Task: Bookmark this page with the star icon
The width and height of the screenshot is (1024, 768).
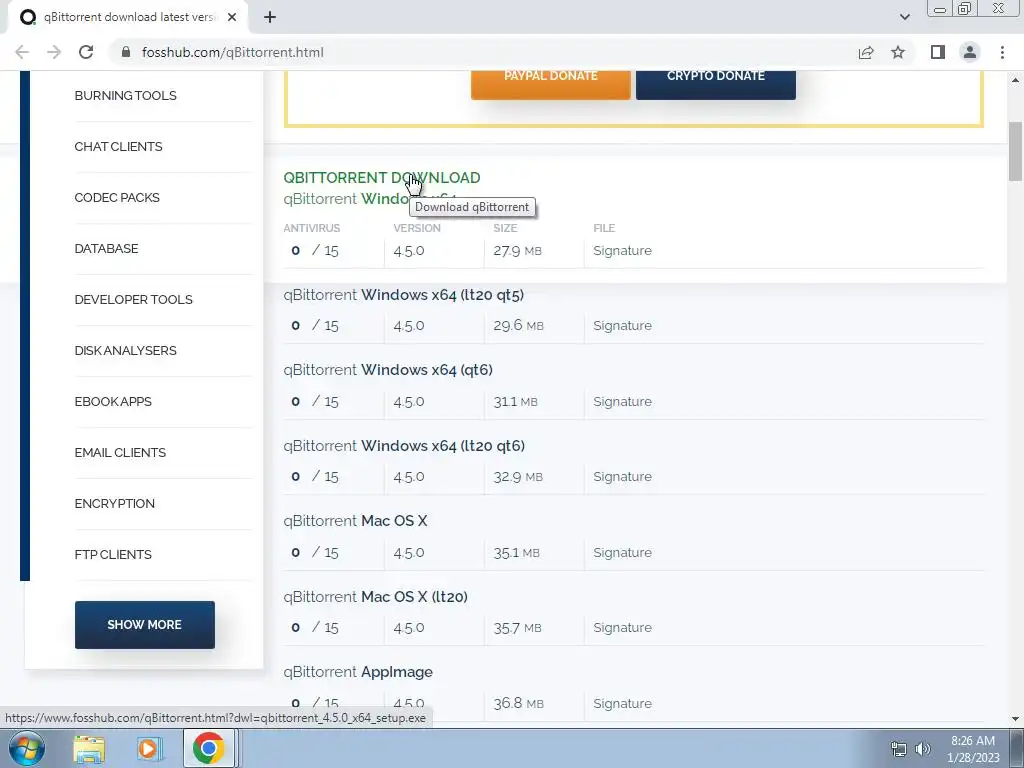Action: (898, 52)
